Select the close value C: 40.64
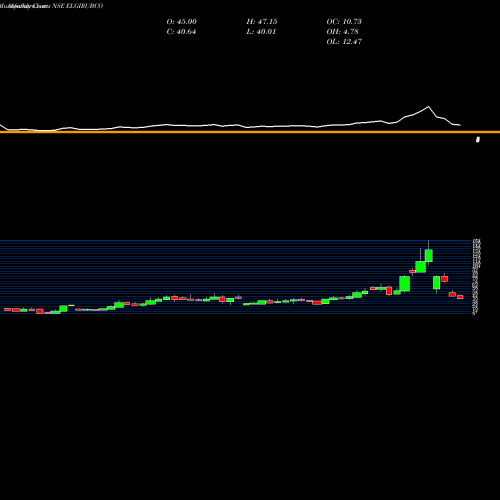Image resolution: width=500 pixels, height=500 pixels. (x=181, y=32)
